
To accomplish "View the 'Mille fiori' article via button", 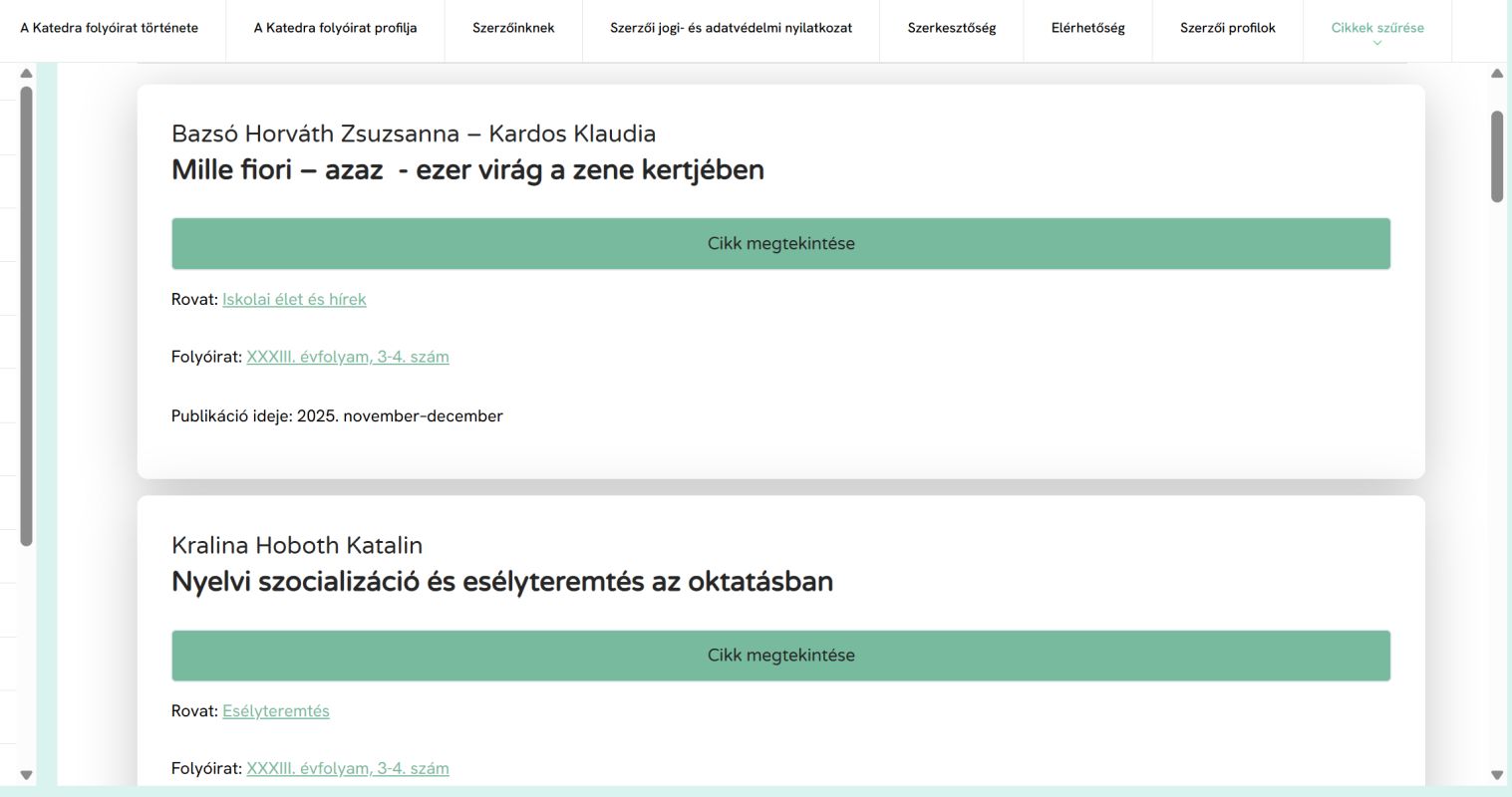I will (x=780, y=244).
